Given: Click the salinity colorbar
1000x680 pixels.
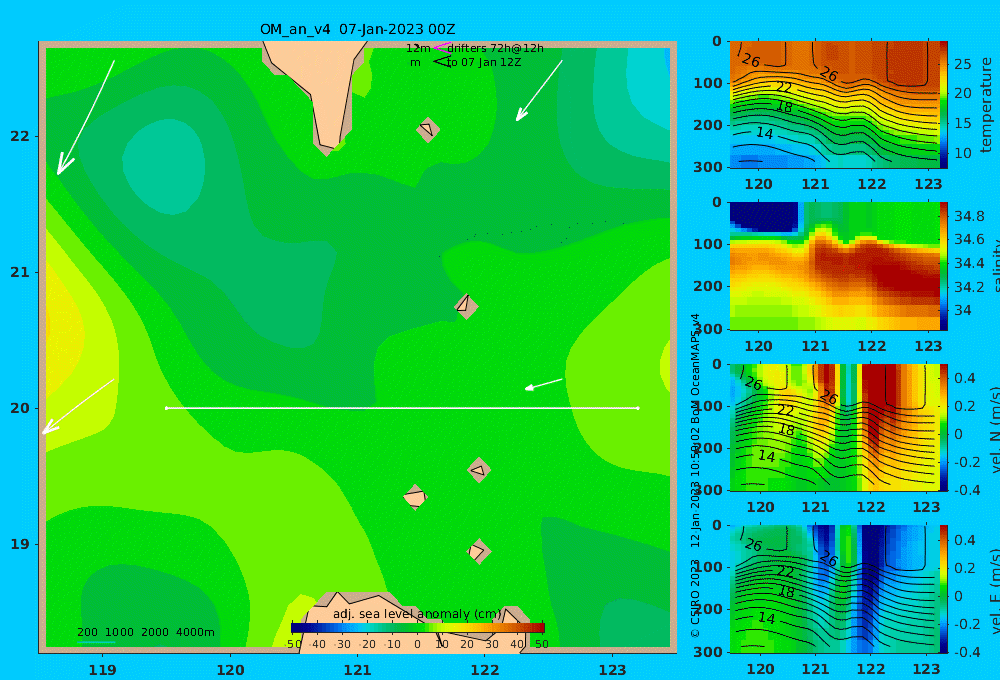Looking at the screenshot, I should point(944,266).
